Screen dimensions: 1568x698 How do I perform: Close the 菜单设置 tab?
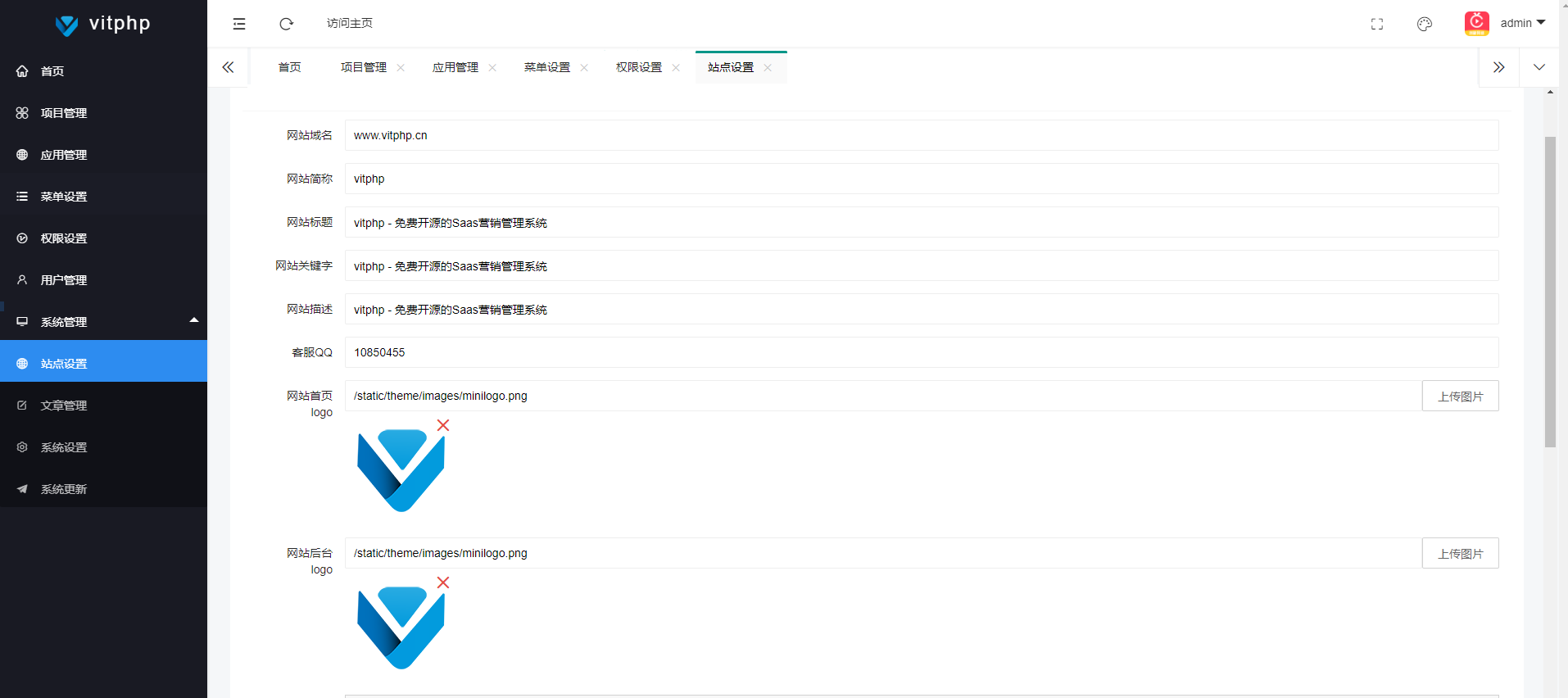[x=584, y=68]
